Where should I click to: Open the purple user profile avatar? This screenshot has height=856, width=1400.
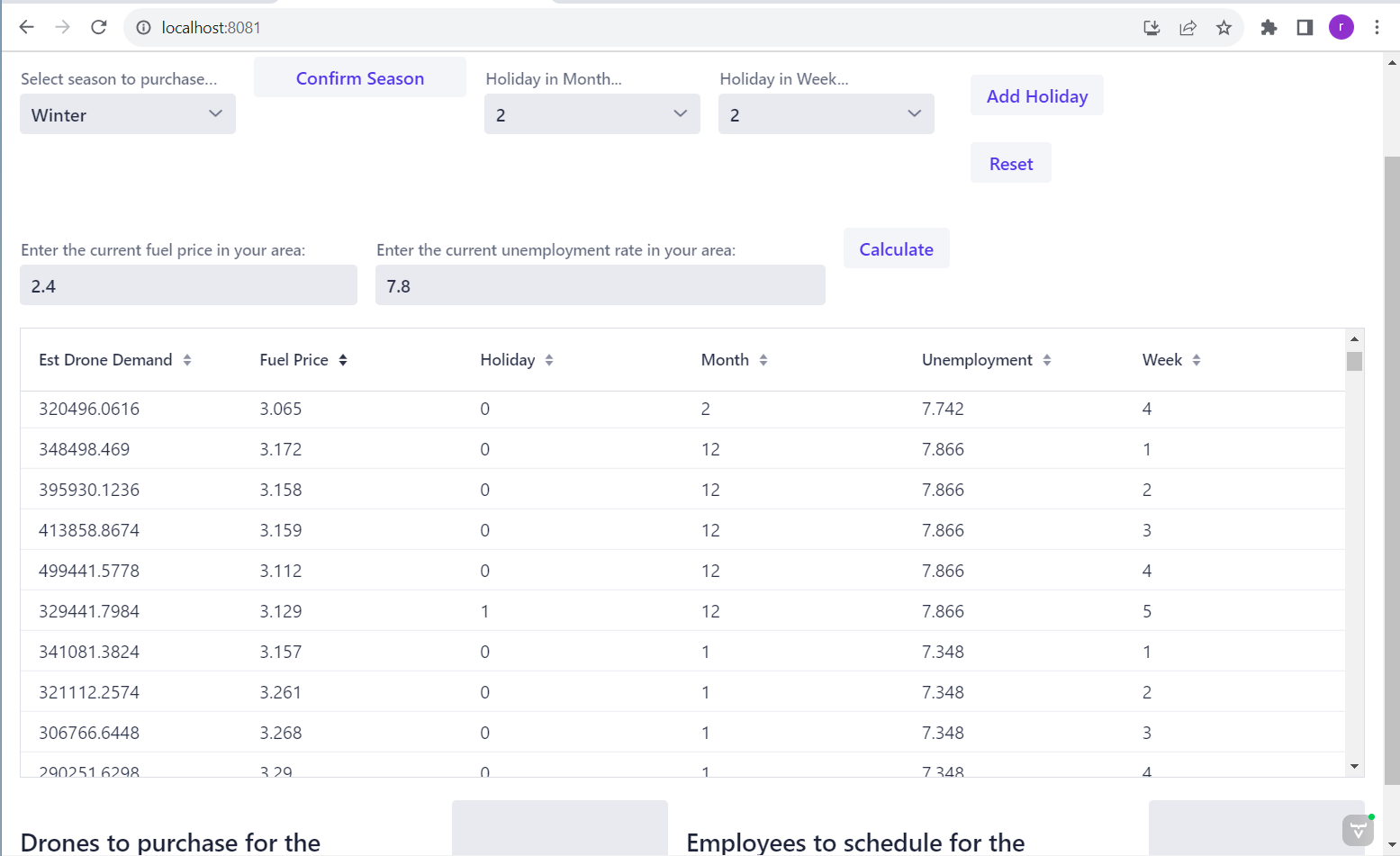1341,28
